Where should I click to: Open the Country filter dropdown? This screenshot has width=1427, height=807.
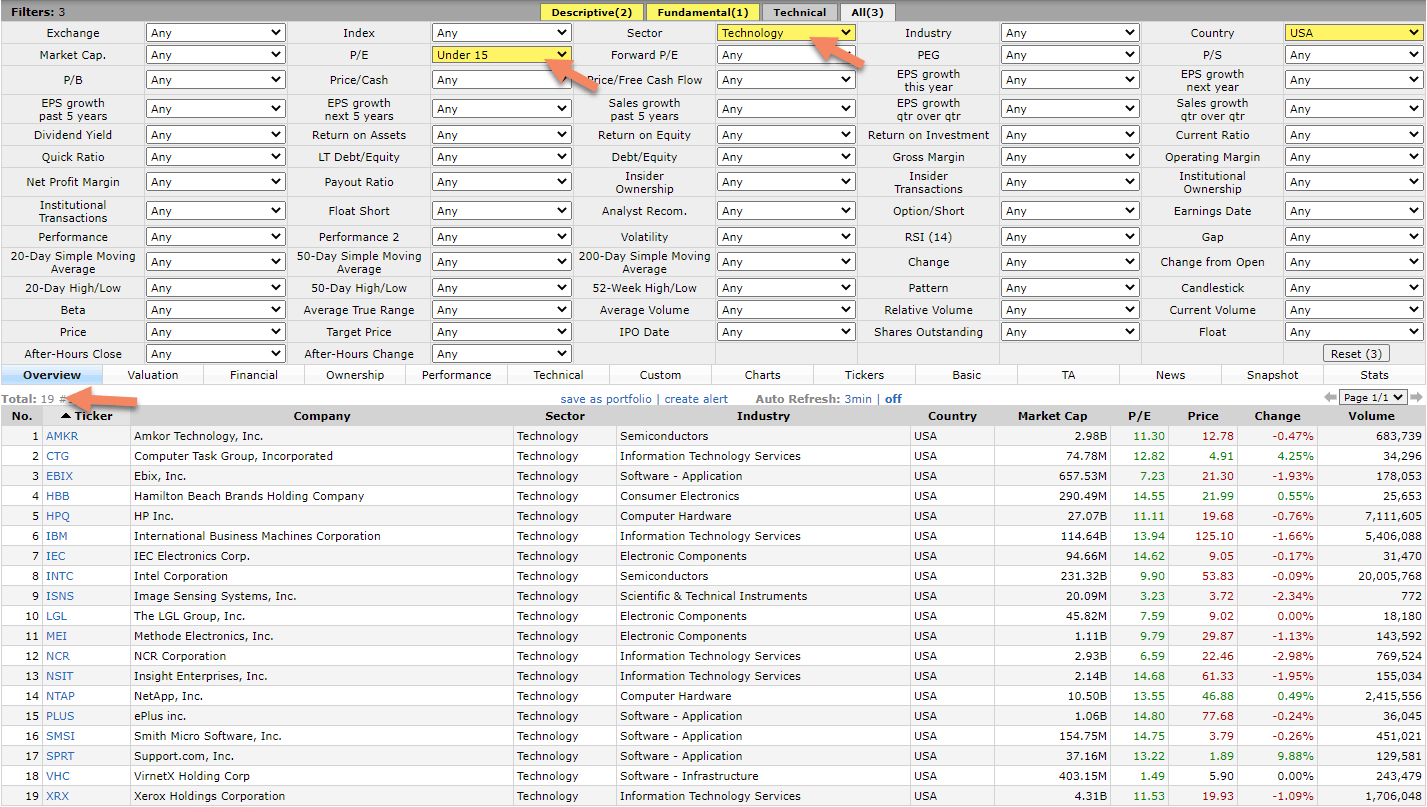tap(1352, 33)
